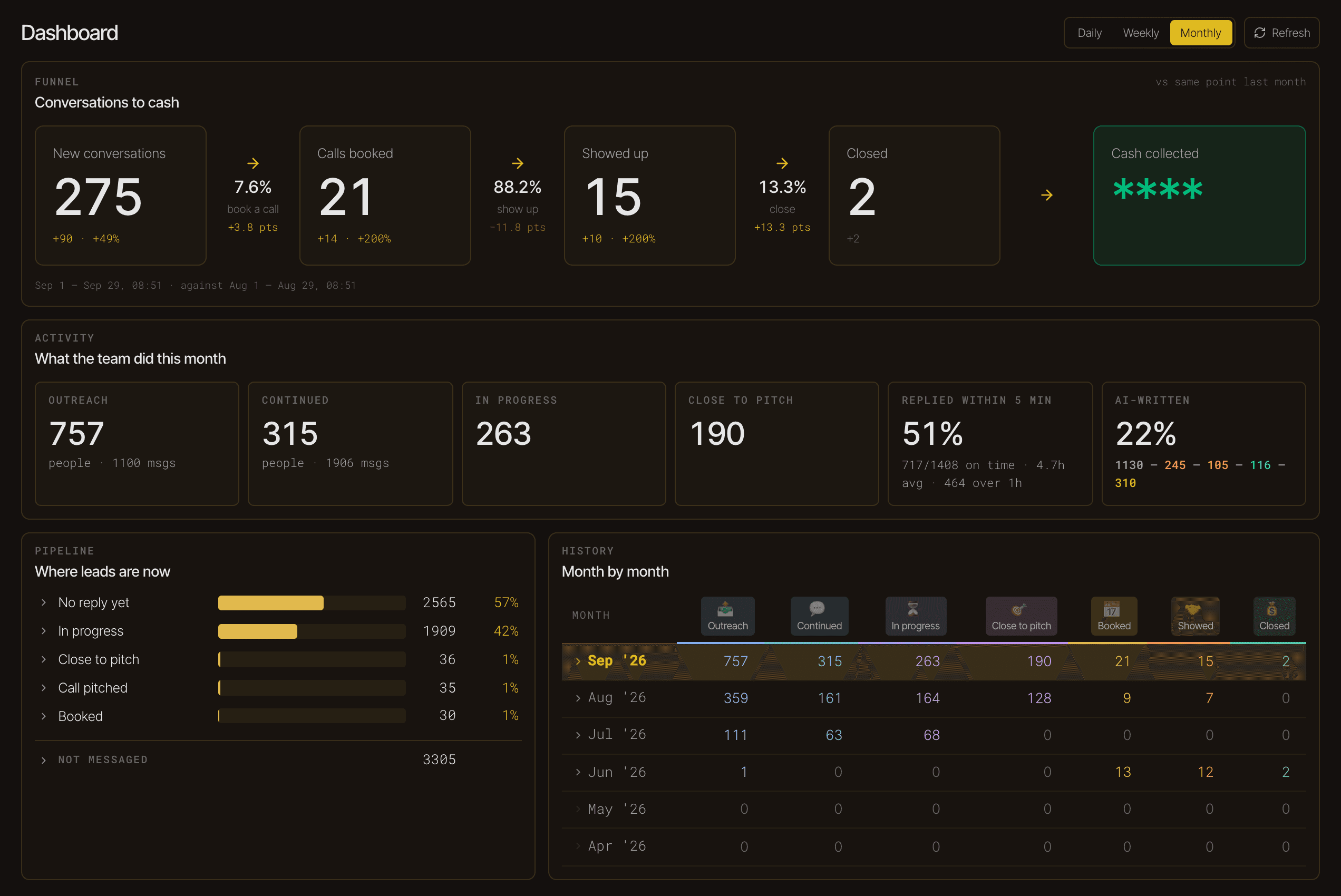1341x896 pixels.
Task: Click the 7.6% book a call rate
Action: pos(253,187)
